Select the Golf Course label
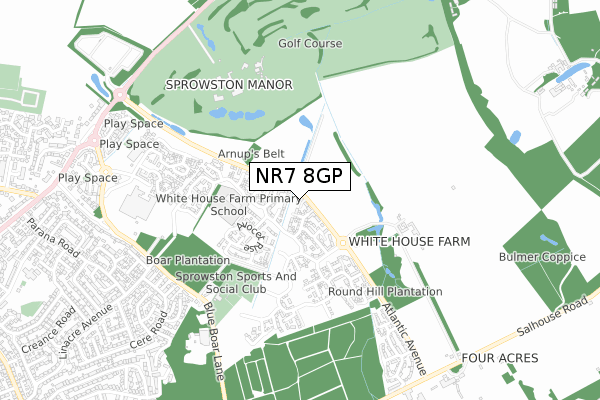Screen dimensions: 600x400 pyautogui.click(x=310, y=43)
